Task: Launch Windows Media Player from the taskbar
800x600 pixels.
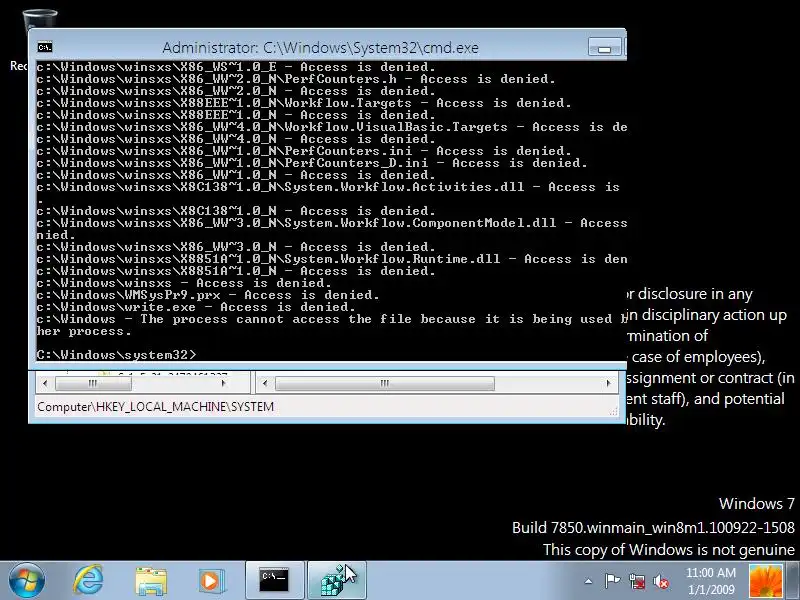Action: click(x=211, y=581)
